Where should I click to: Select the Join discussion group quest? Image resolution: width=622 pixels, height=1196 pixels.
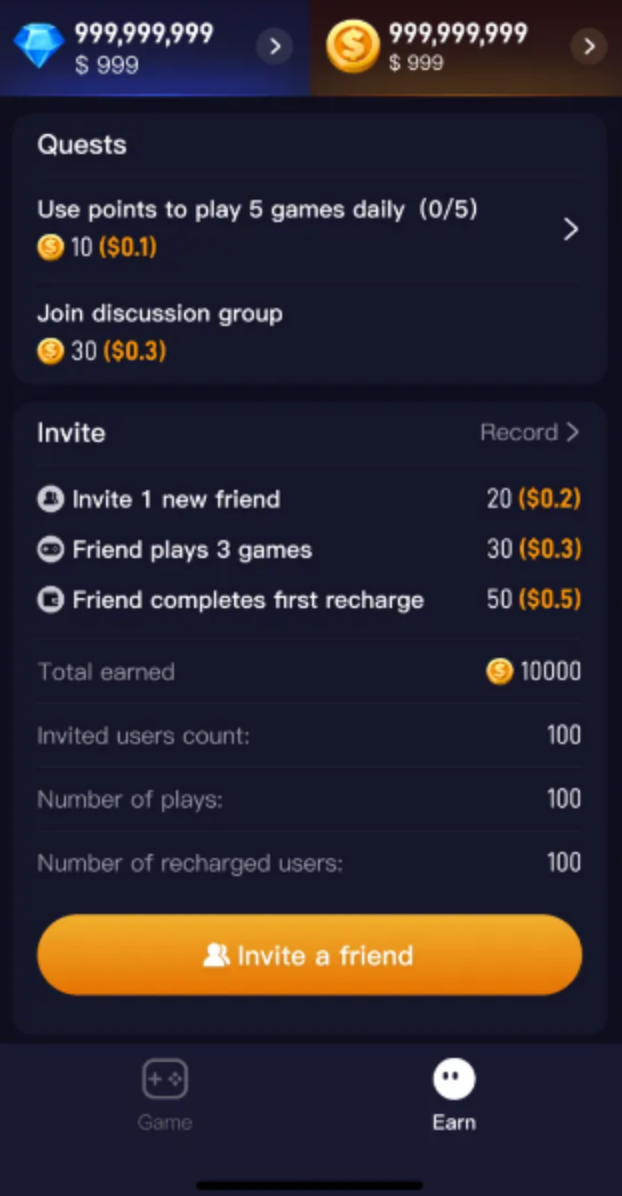coord(160,314)
